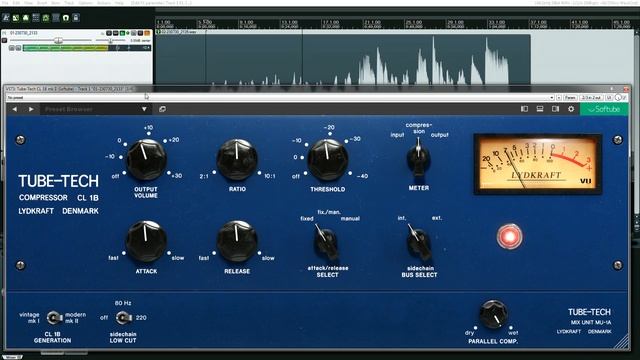Choose the manual attack/release position

pyautogui.click(x=350, y=219)
